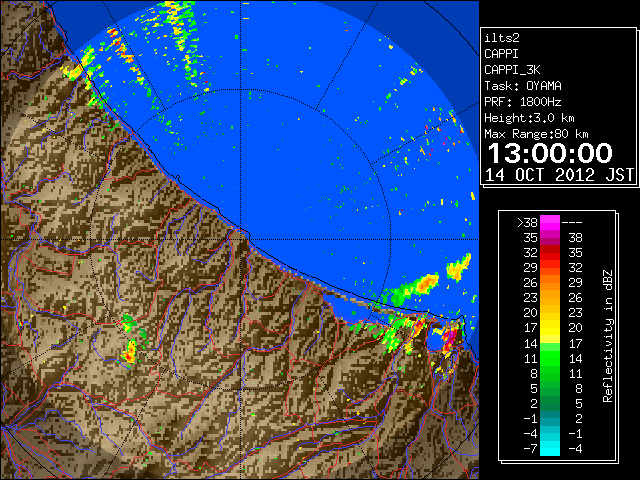
Task: Pick the teal -1 to 2 dBZ swatch
Action: [x=550, y=418]
